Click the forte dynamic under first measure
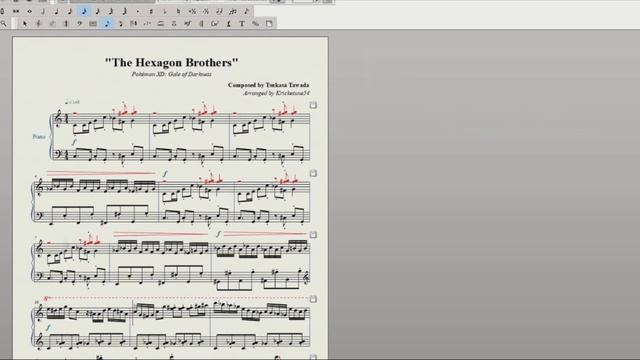The height and width of the screenshot is (360, 640). pos(74,142)
